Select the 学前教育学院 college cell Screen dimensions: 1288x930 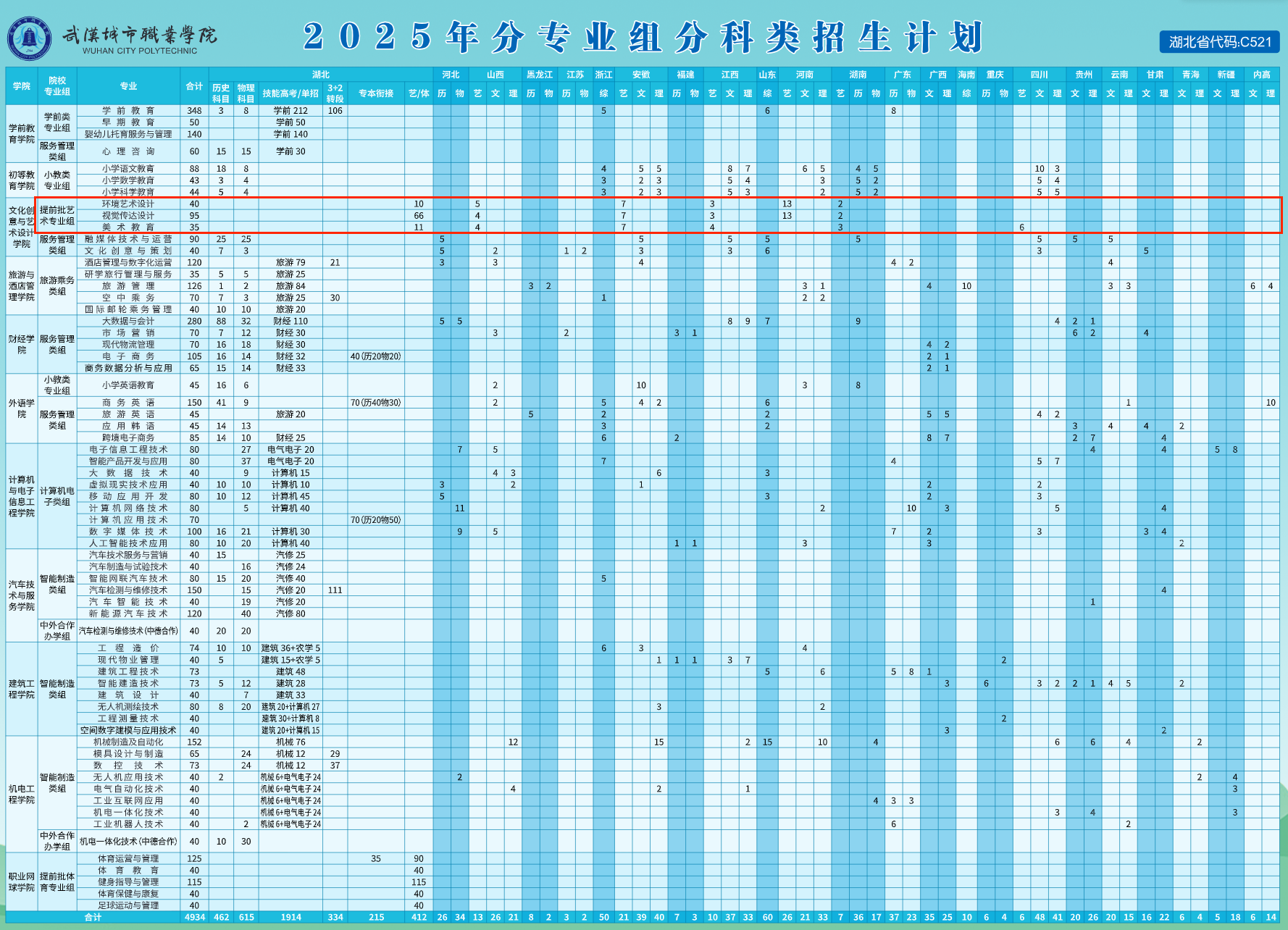[22, 133]
